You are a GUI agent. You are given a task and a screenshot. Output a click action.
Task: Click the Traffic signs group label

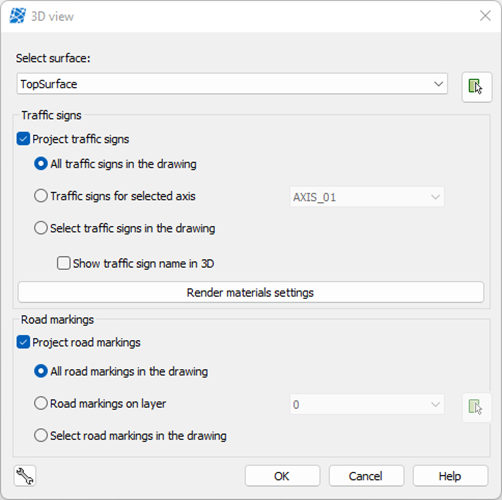pyautogui.click(x=51, y=115)
